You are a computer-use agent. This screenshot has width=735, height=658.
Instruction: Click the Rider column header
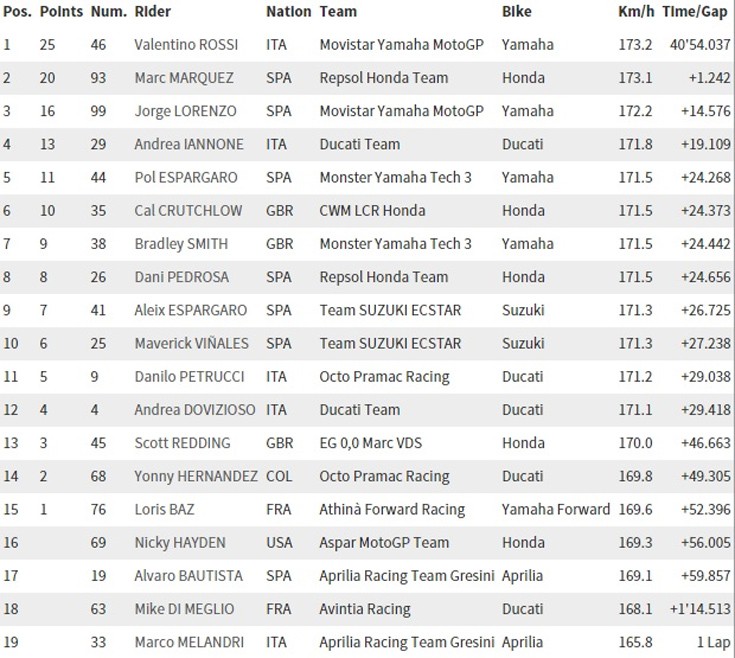(152, 12)
